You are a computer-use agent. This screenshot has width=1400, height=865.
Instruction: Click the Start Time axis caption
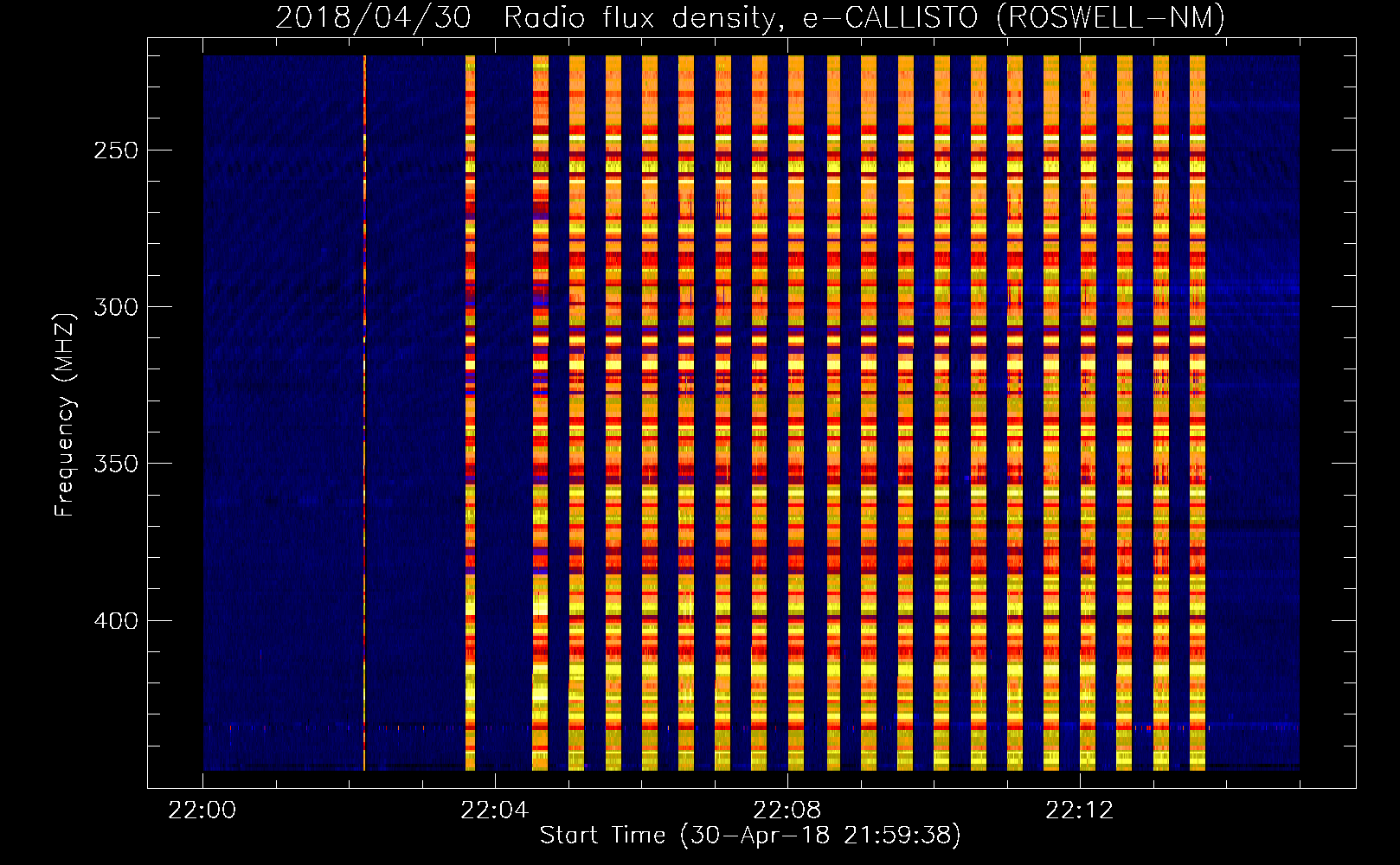750,836
